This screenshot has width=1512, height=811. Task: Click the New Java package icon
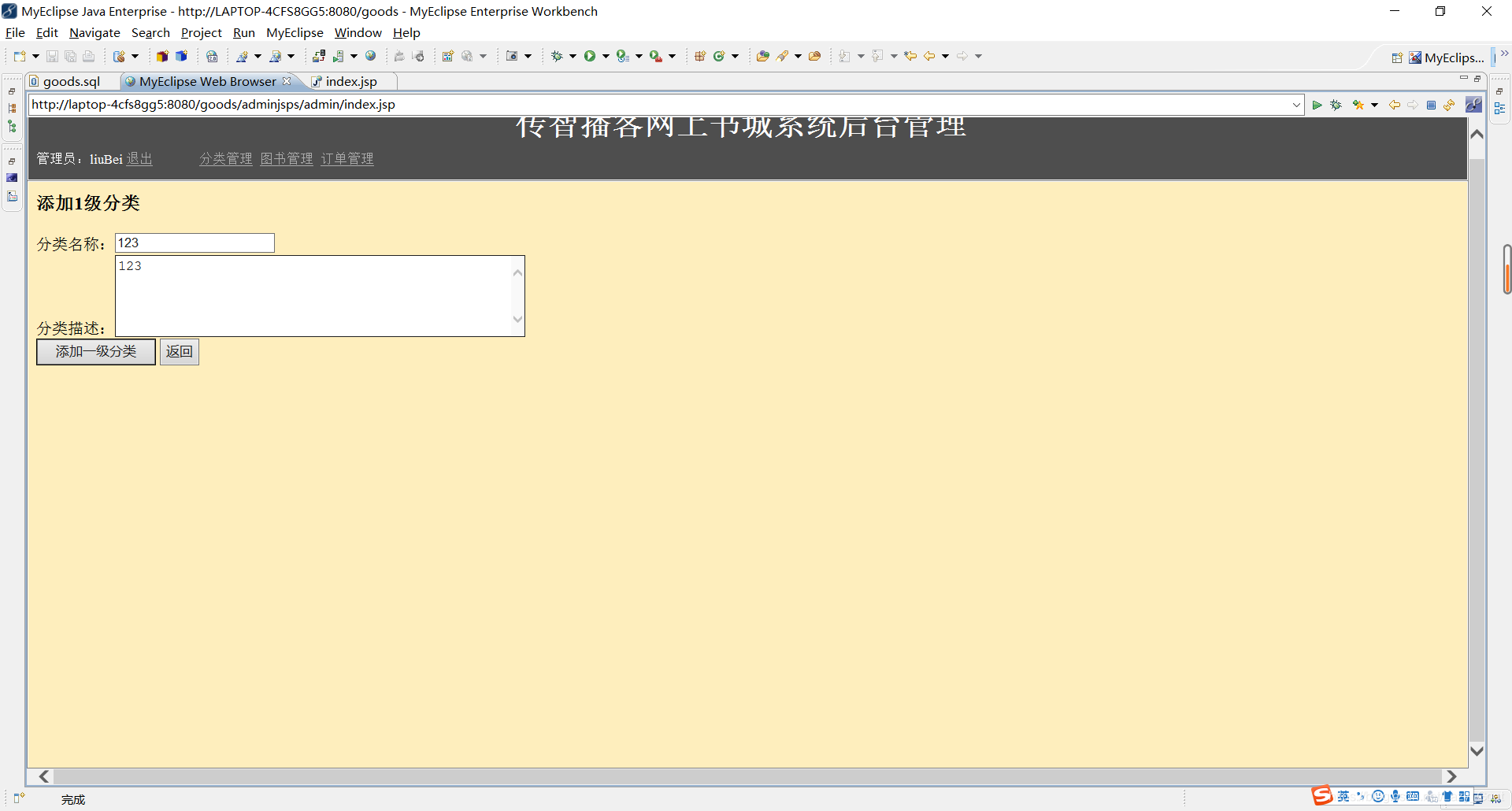coord(700,56)
